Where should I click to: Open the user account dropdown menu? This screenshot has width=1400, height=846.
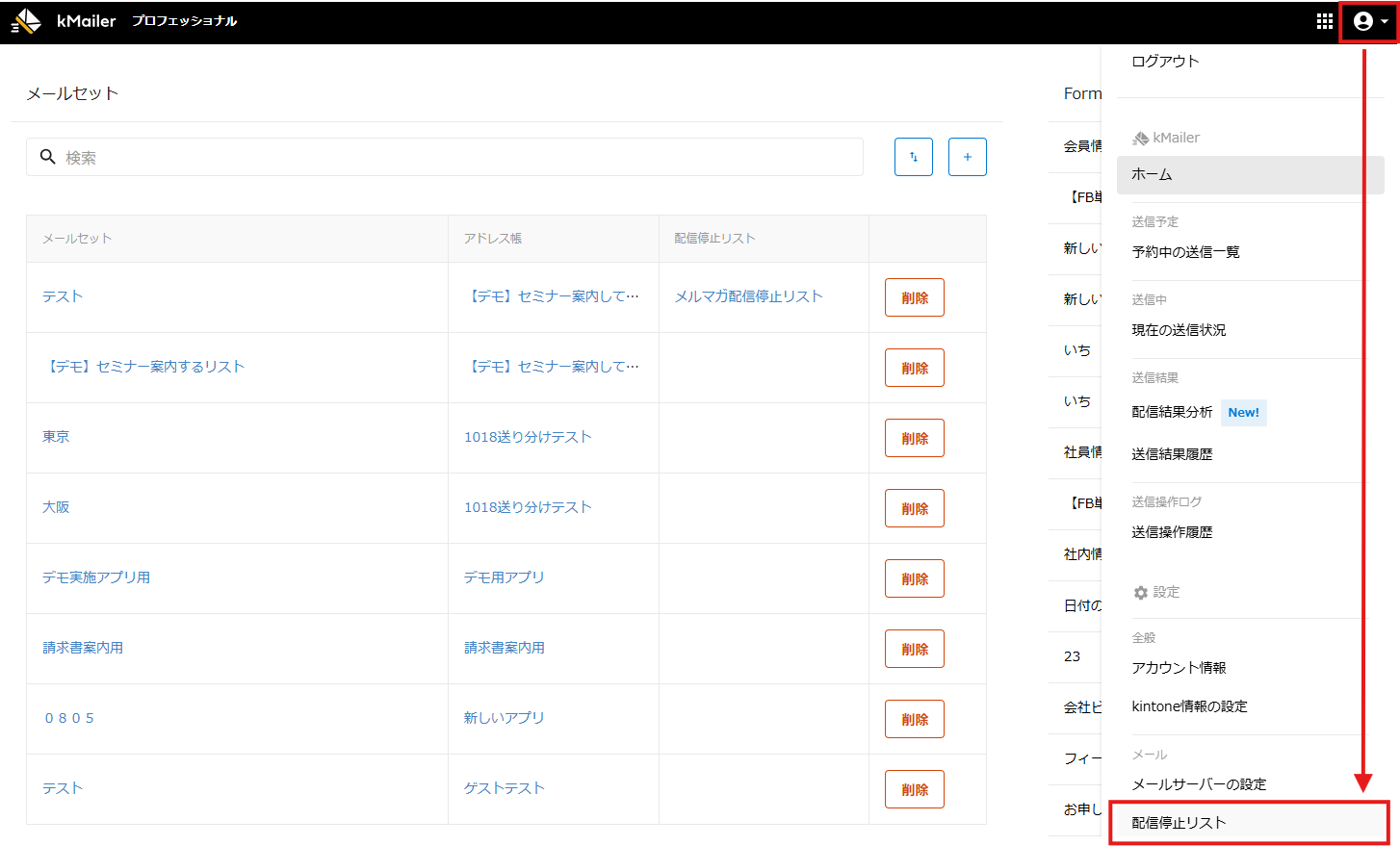1368,21
